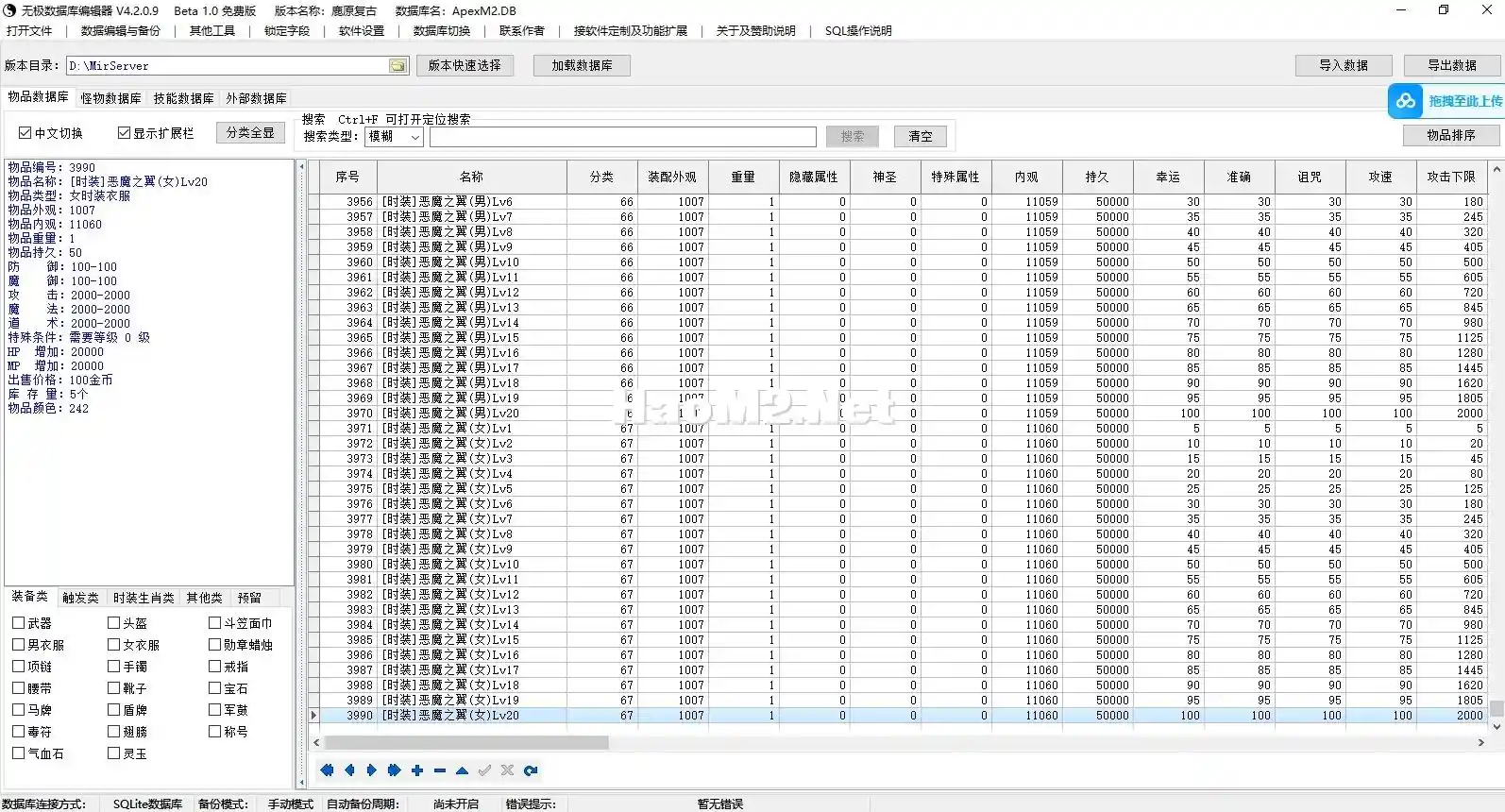Click the search text input field
Viewport: 1505px width, 812px height.
tap(623, 137)
